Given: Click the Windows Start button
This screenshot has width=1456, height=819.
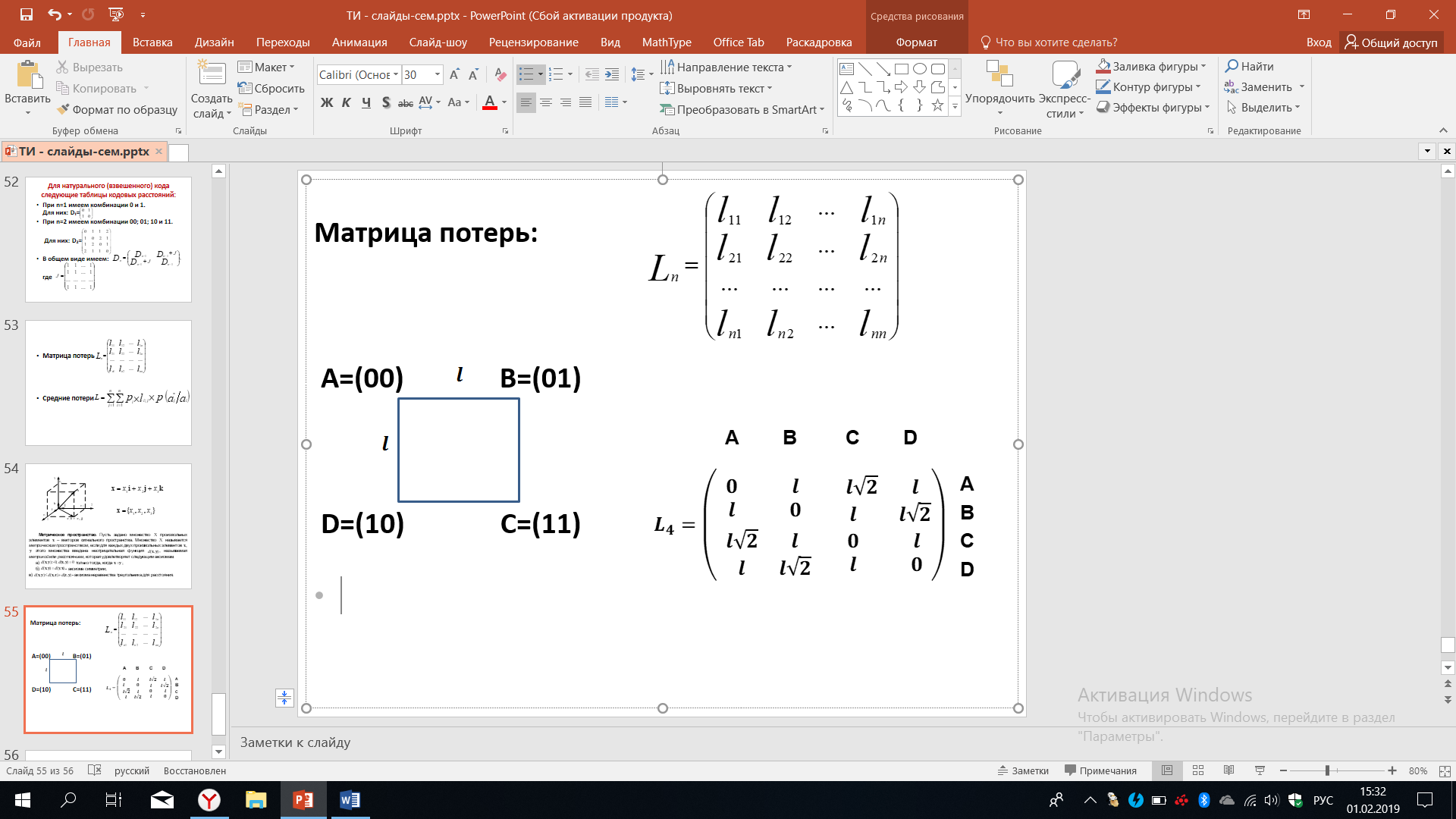Looking at the screenshot, I should [22, 800].
